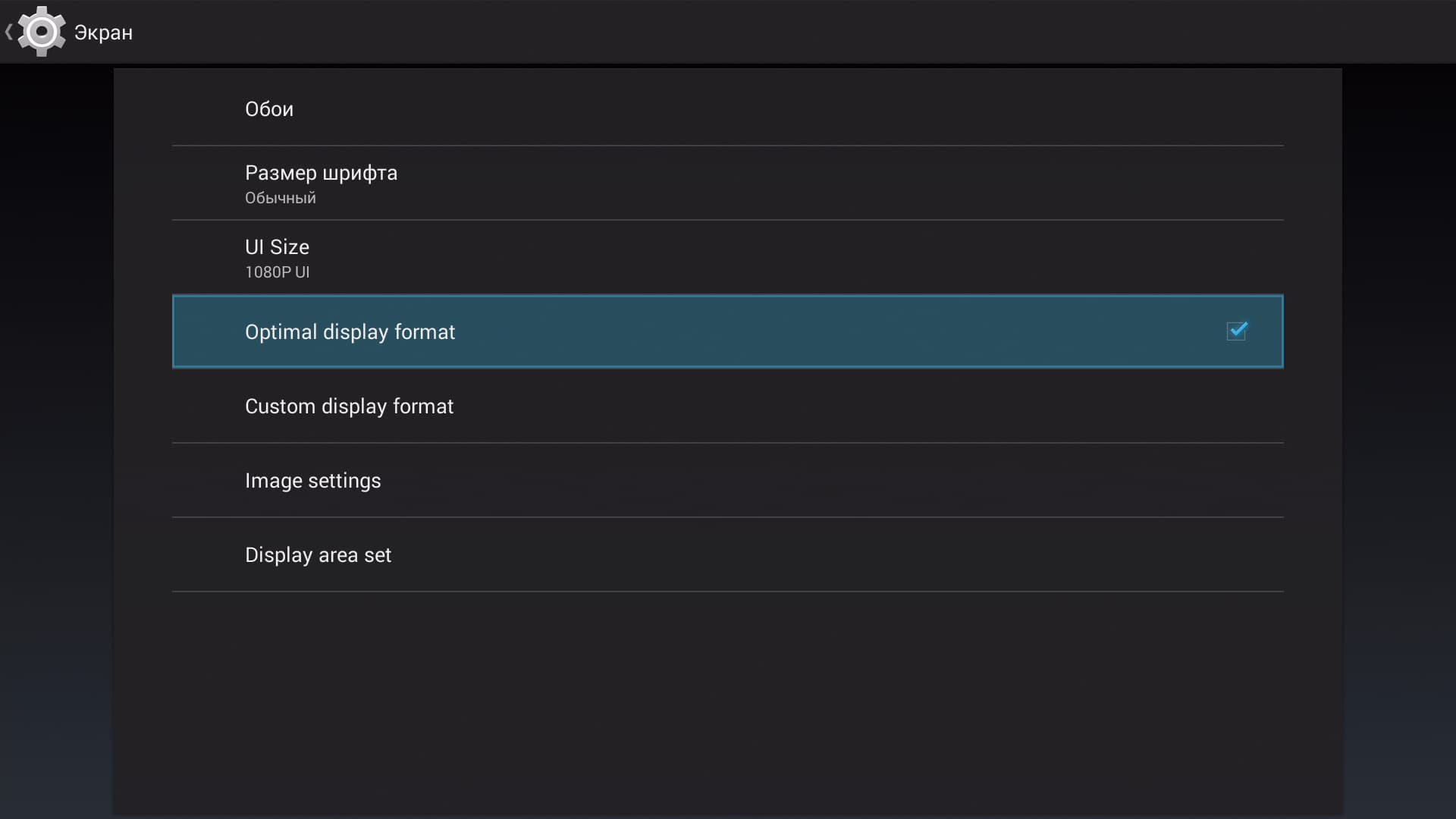1456x819 pixels.
Task: Click the Экран header title
Action: 103,33
